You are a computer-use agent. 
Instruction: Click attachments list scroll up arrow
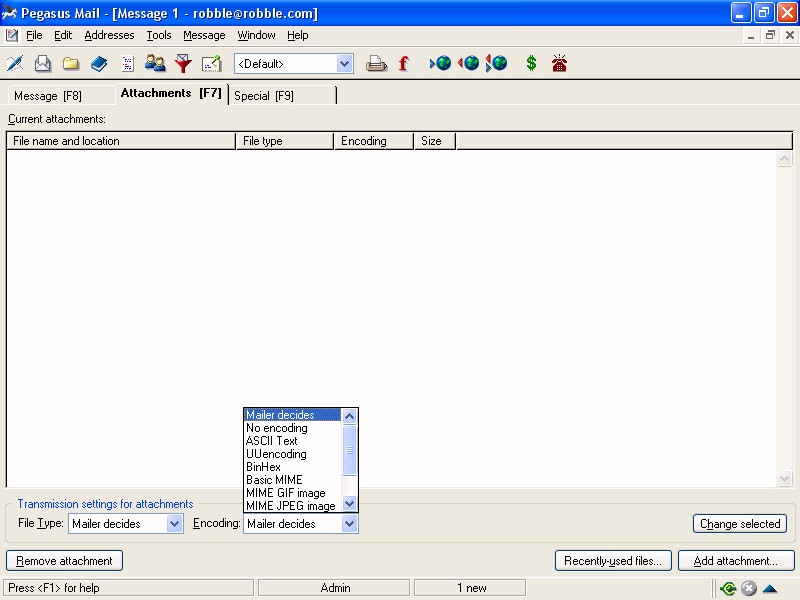click(784, 159)
